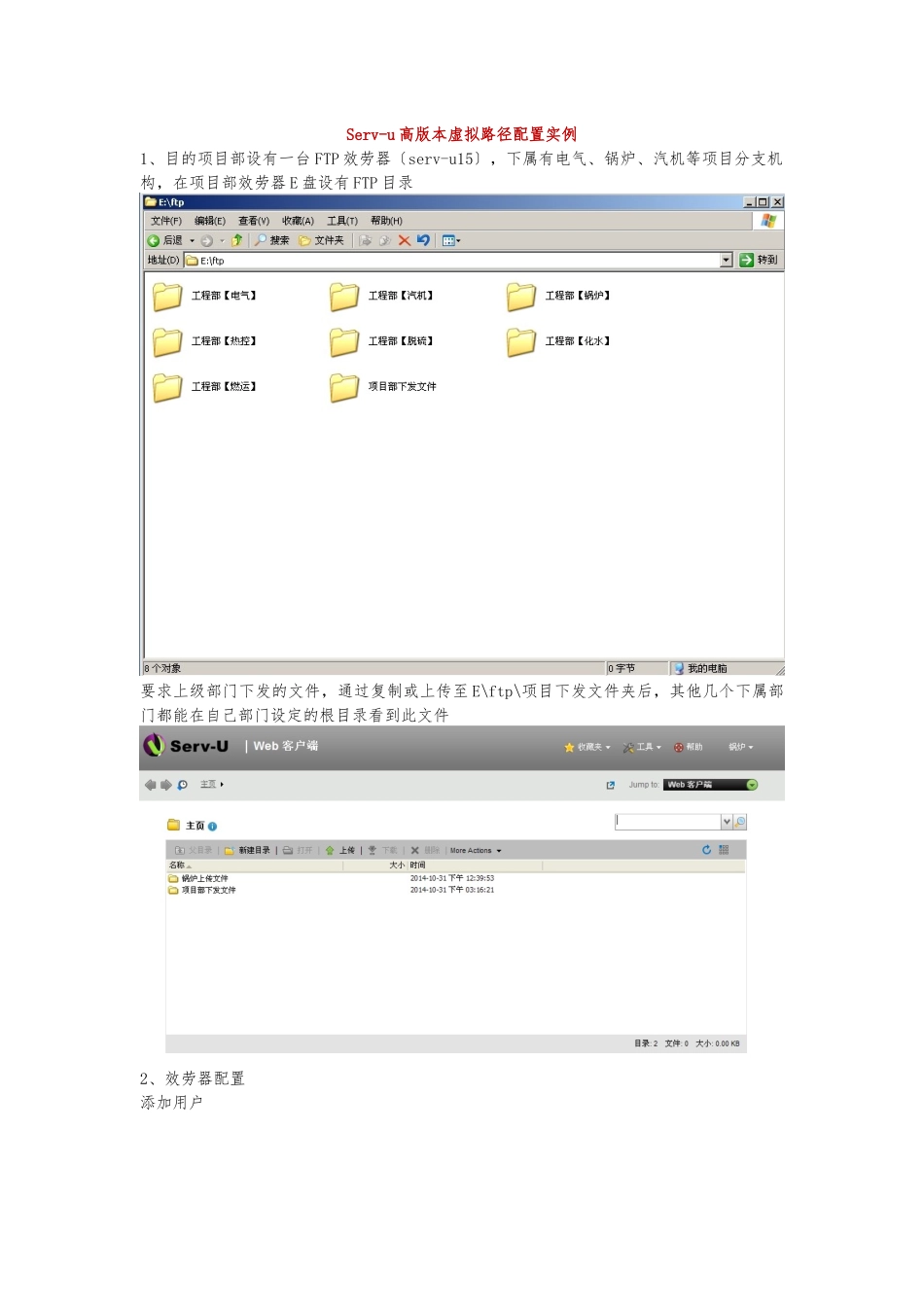The image size is (924, 1307).
Task: Open the Favorites (收藏夹) dropdown in Serv-U
Action: 587,747
